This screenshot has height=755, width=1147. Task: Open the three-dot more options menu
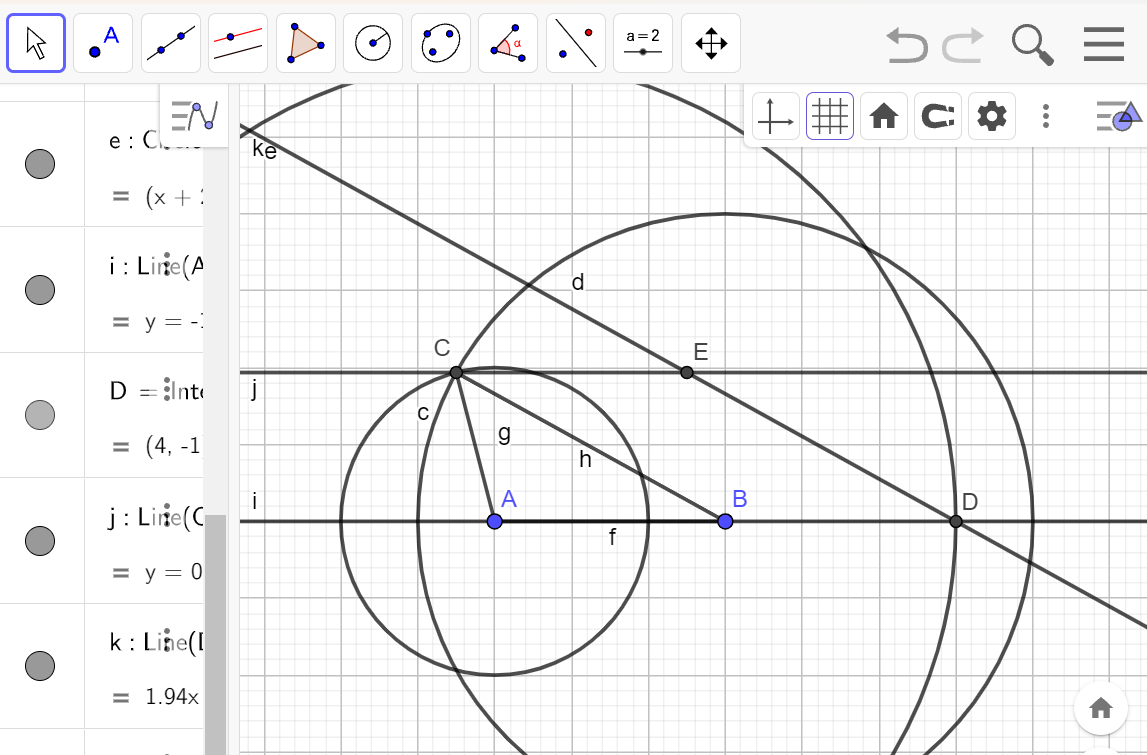(x=1046, y=116)
